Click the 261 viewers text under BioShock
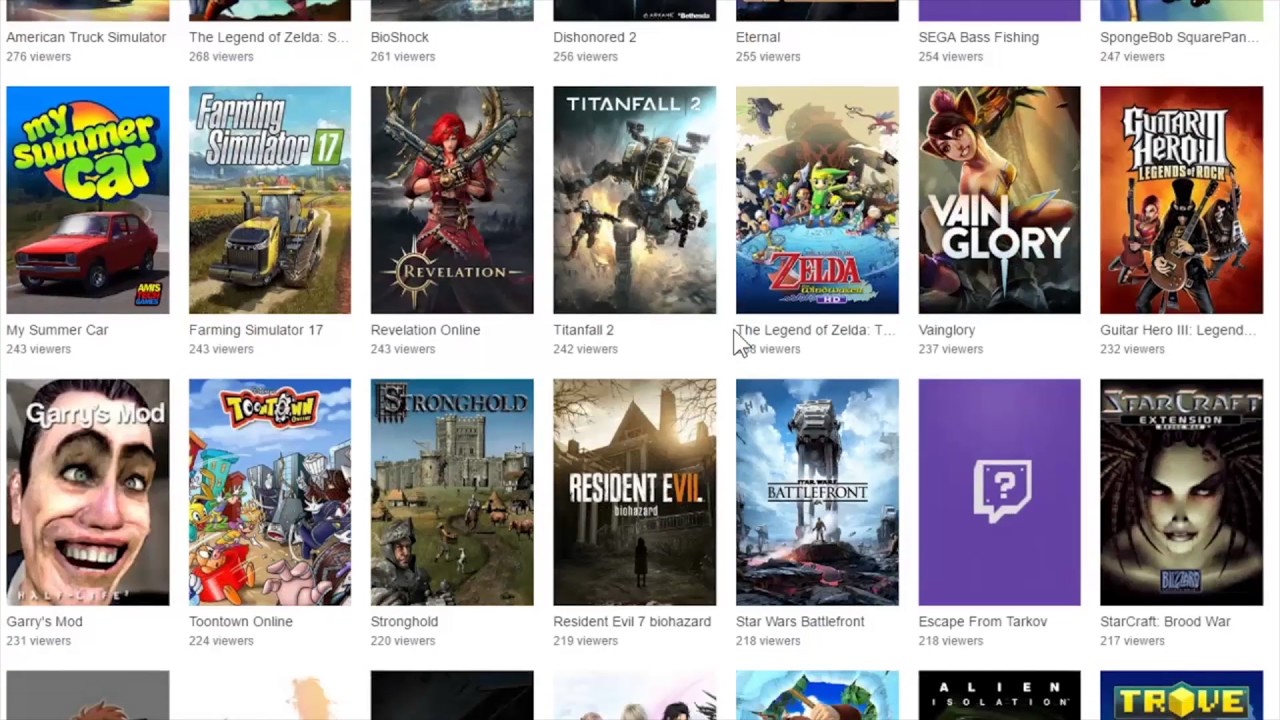 (403, 57)
